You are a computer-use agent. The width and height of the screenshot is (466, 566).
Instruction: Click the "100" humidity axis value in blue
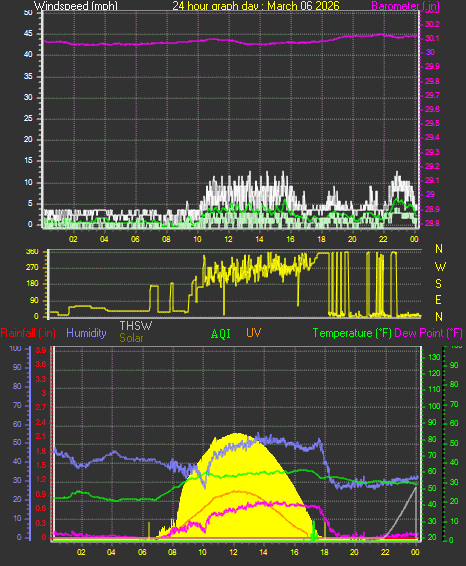pos(15,348)
